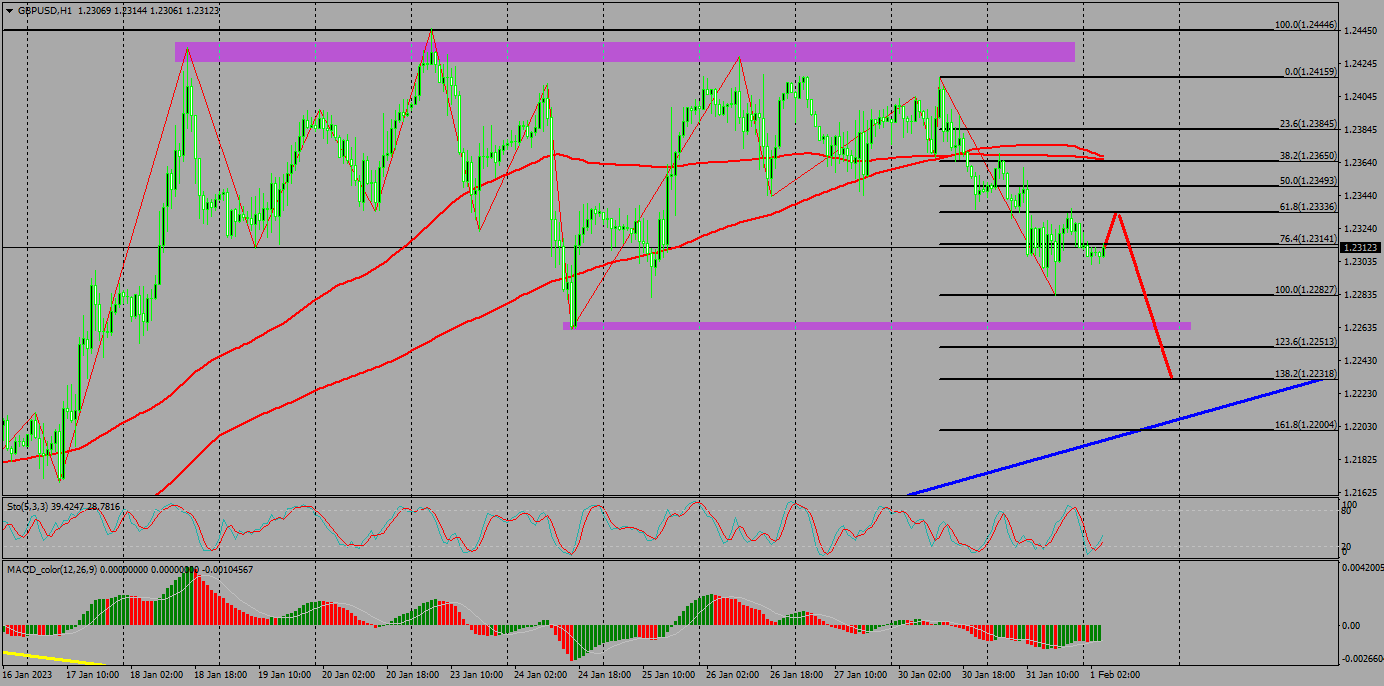Select the upper purple resistance zone rectangle

coord(624,52)
